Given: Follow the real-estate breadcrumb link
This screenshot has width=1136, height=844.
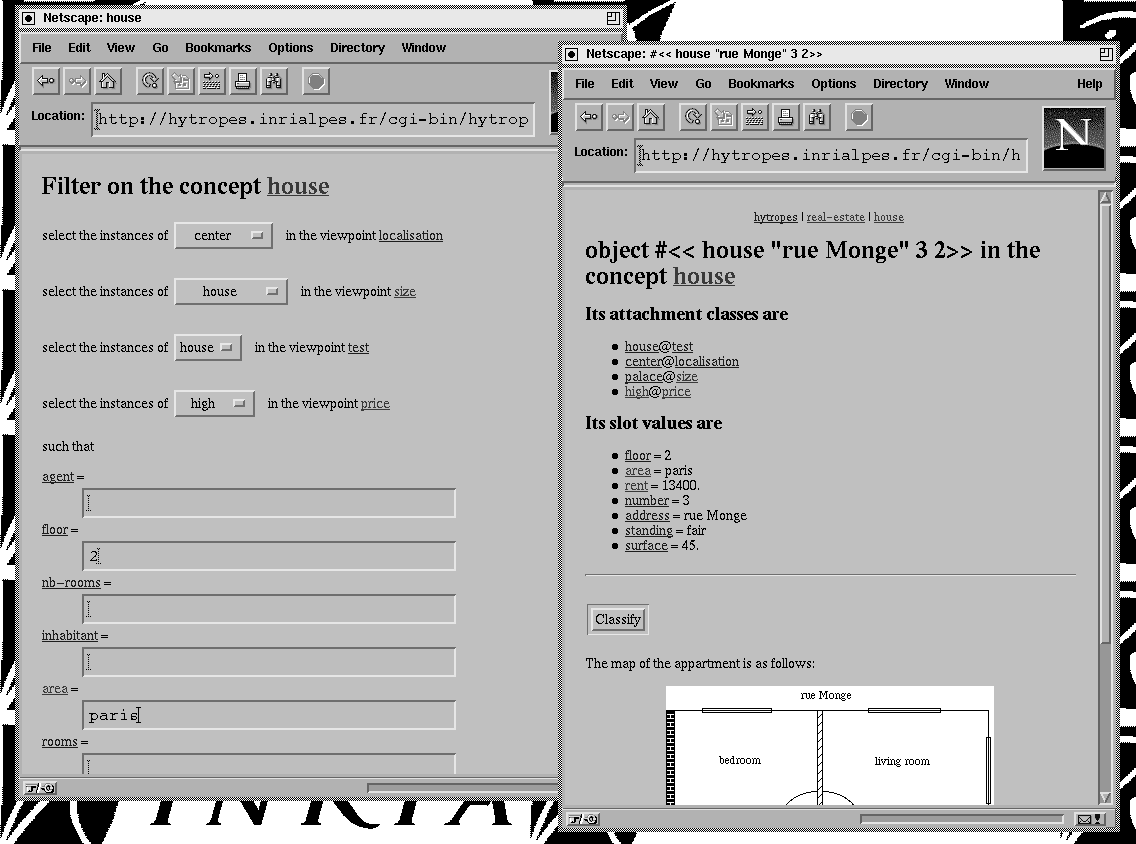Looking at the screenshot, I should pos(835,217).
